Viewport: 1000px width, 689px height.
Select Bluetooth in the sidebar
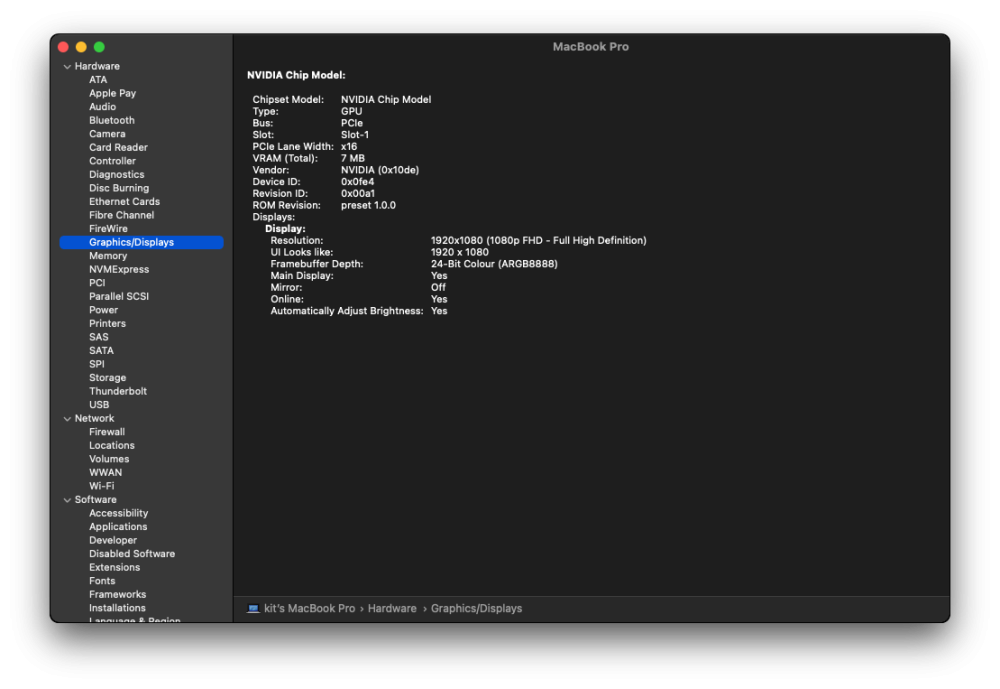112,120
